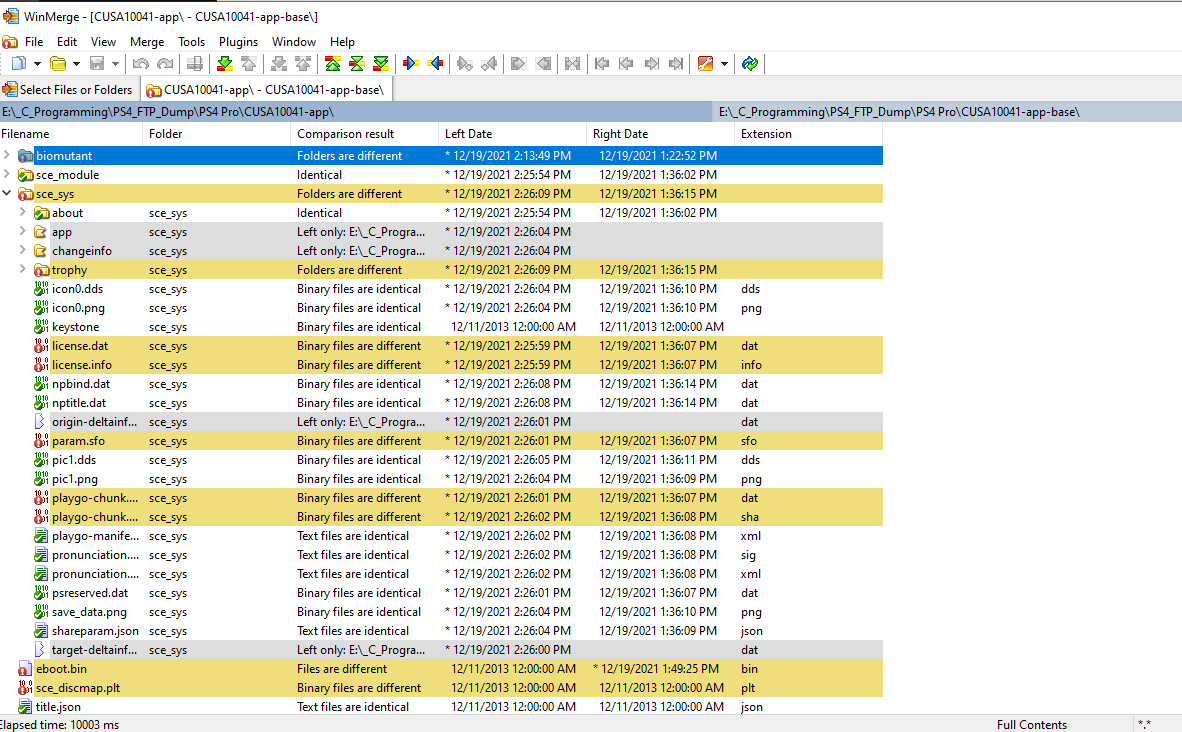Select the param.sfo file row
This screenshot has height=732, width=1182.
tap(441, 441)
